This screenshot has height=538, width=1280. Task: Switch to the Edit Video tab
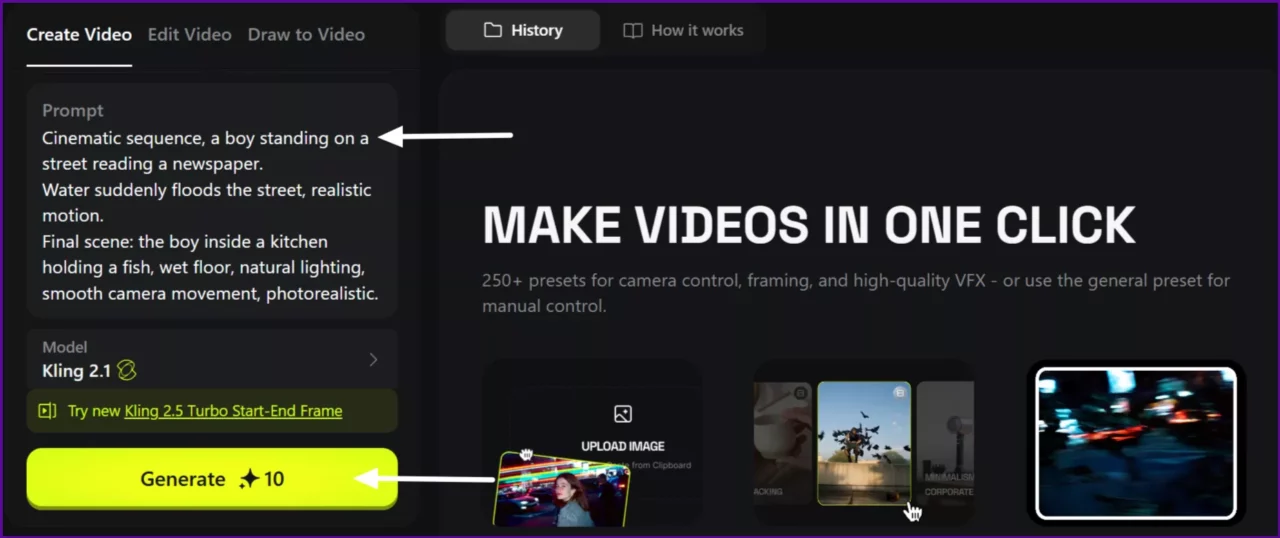[189, 34]
